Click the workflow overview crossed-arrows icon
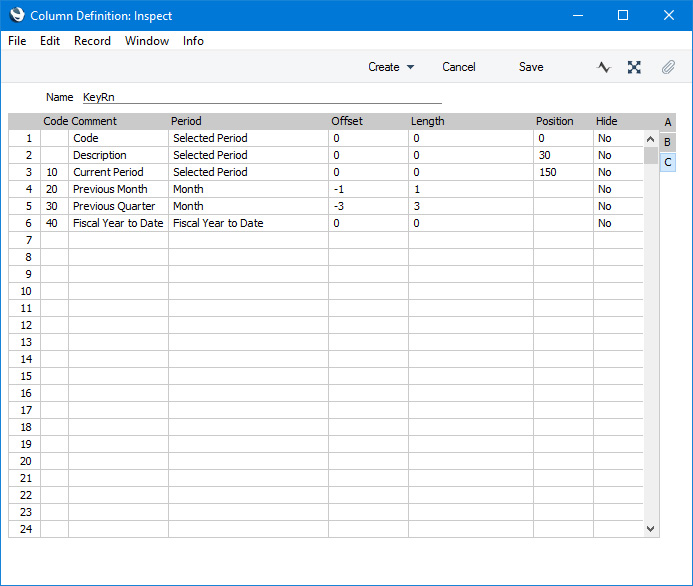The width and height of the screenshot is (693, 586). click(x=634, y=67)
